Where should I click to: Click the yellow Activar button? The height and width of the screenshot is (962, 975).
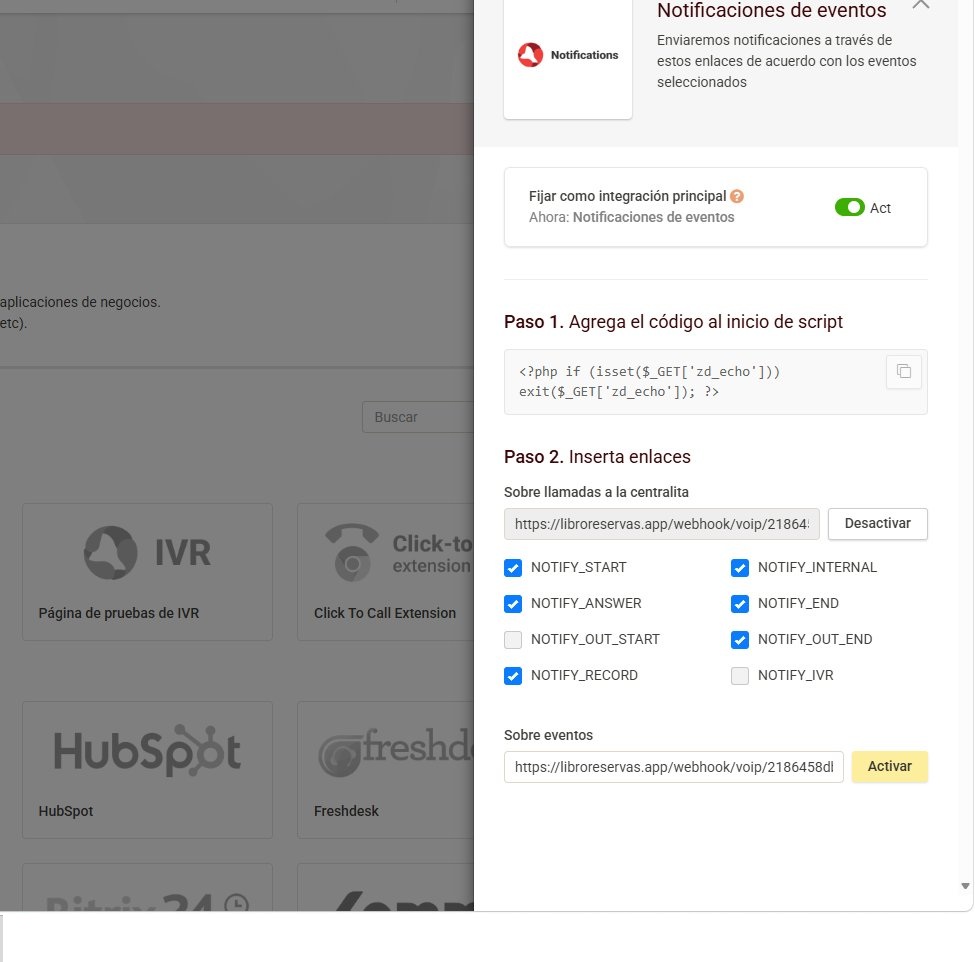click(x=889, y=766)
